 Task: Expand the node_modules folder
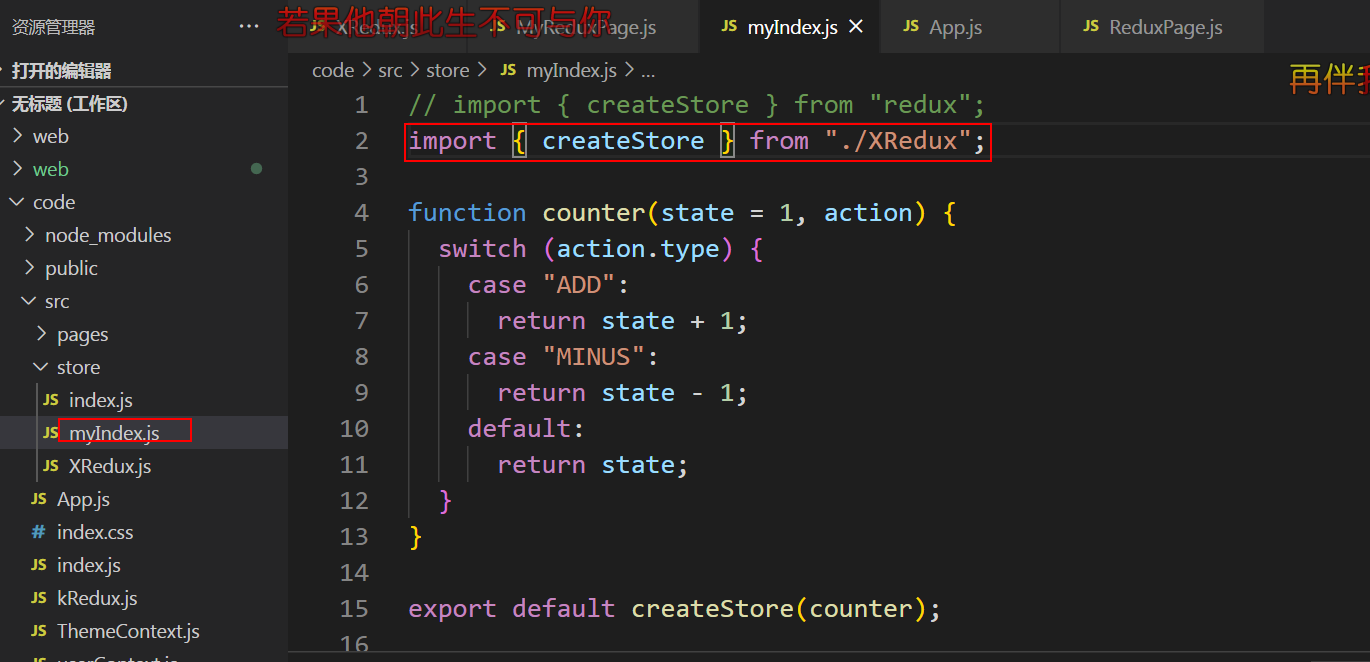(x=107, y=235)
